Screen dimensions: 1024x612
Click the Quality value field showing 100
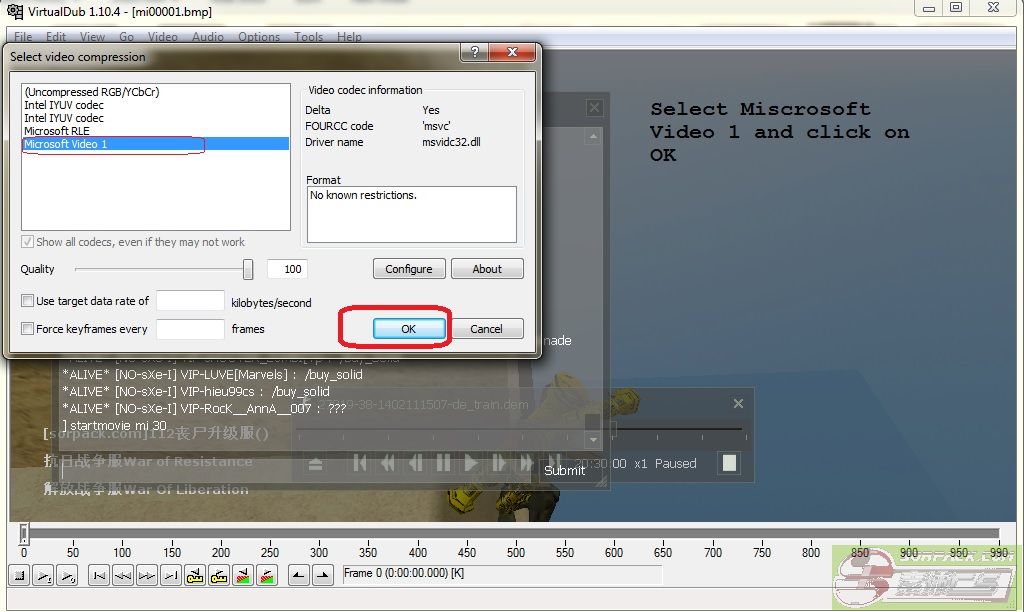click(x=287, y=269)
